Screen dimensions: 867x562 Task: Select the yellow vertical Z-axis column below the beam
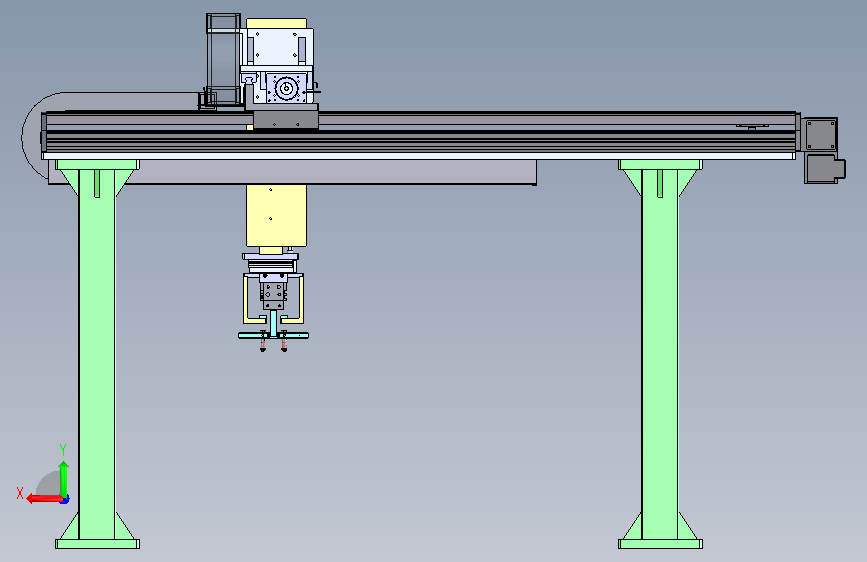[276, 216]
